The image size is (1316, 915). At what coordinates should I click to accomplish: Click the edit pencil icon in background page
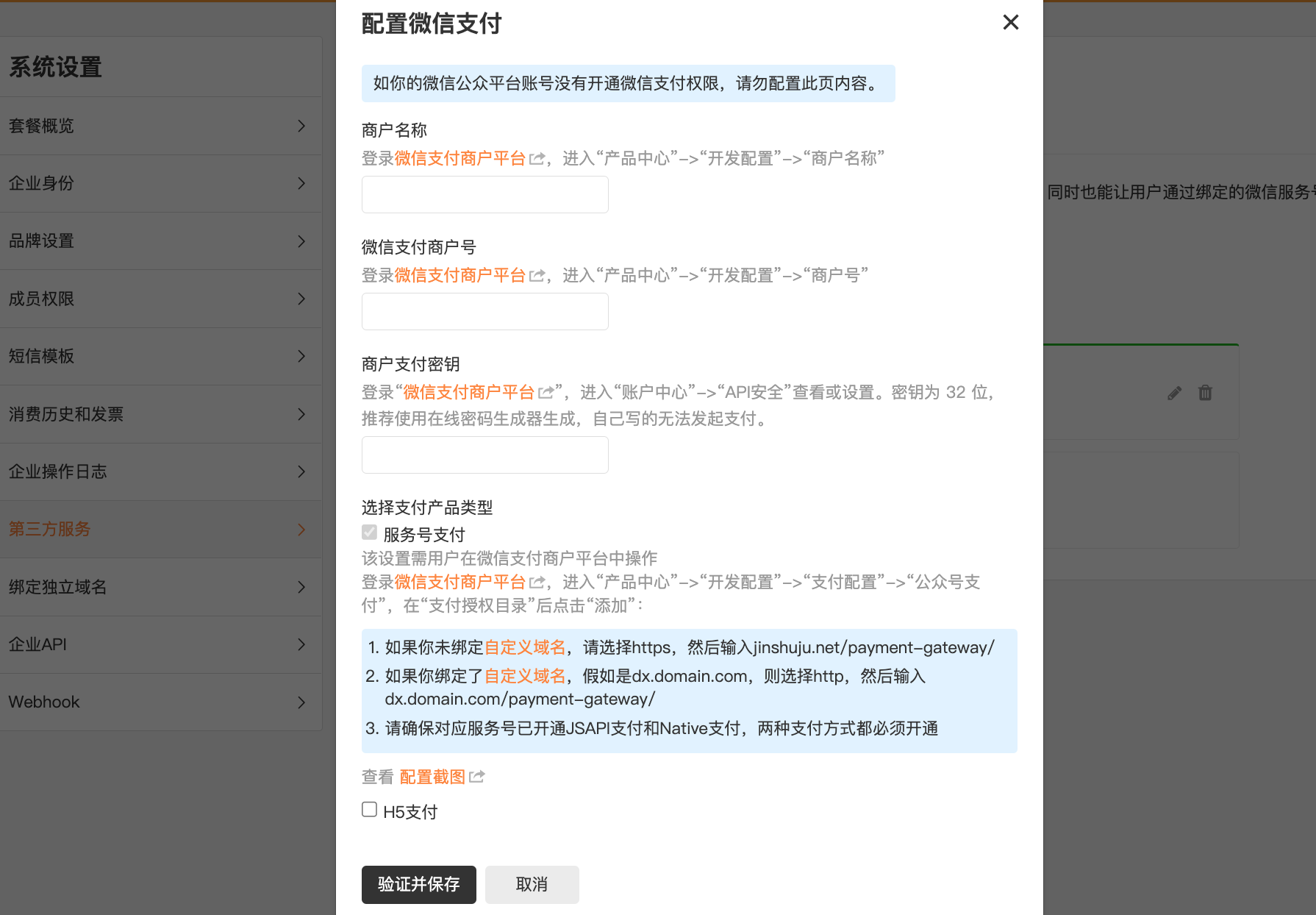(x=1175, y=393)
